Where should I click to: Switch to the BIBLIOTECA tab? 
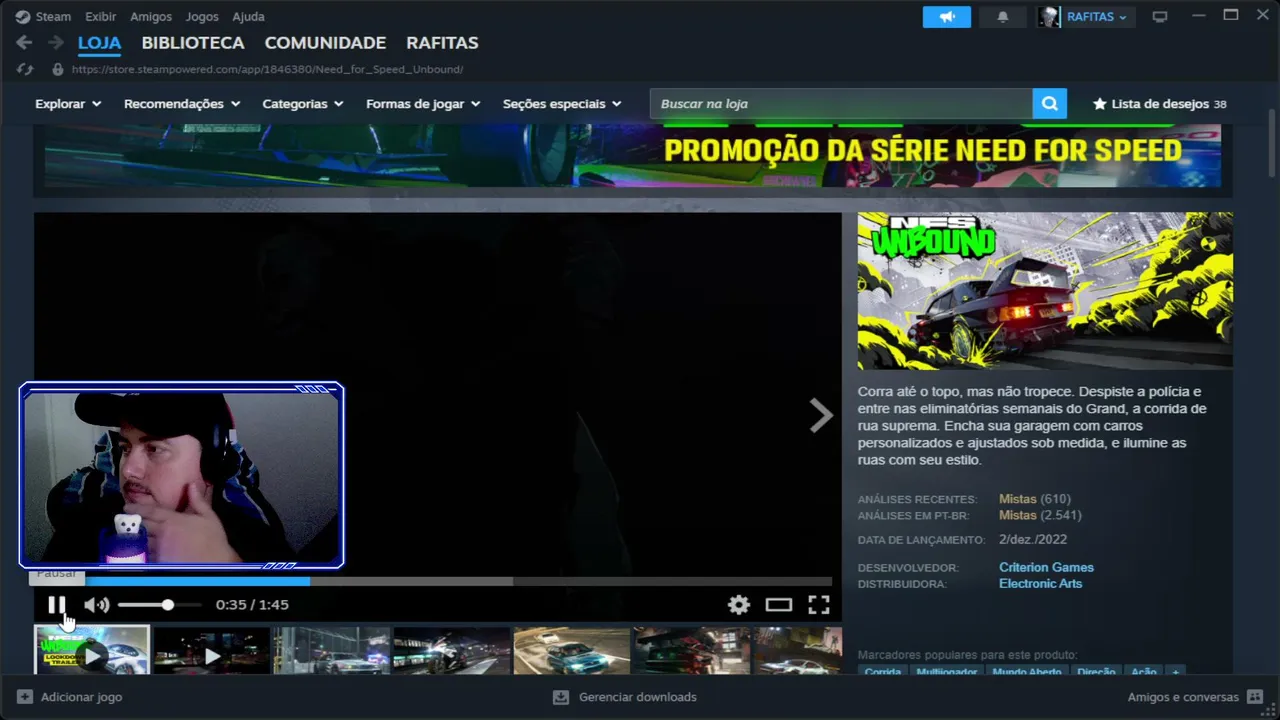pyautogui.click(x=193, y=43)
